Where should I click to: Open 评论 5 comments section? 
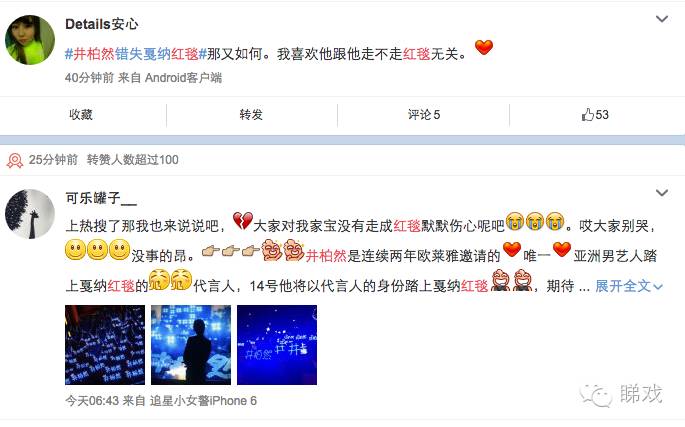pos(424,115)
